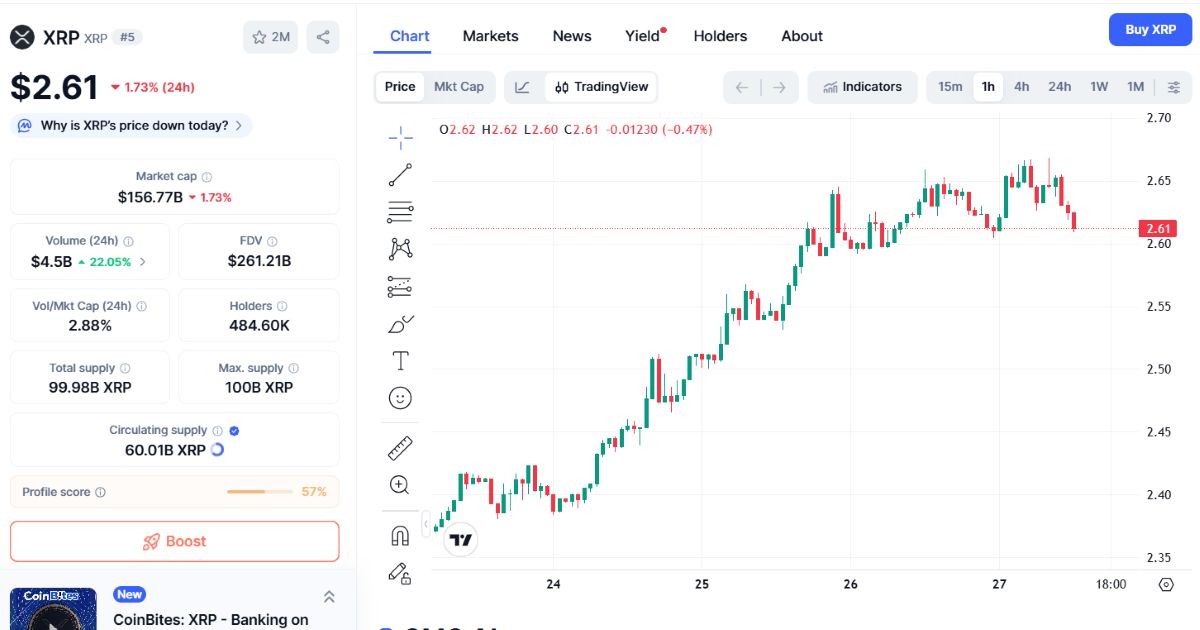Click the verified circulating supply badge

click(x=234, y=431)
